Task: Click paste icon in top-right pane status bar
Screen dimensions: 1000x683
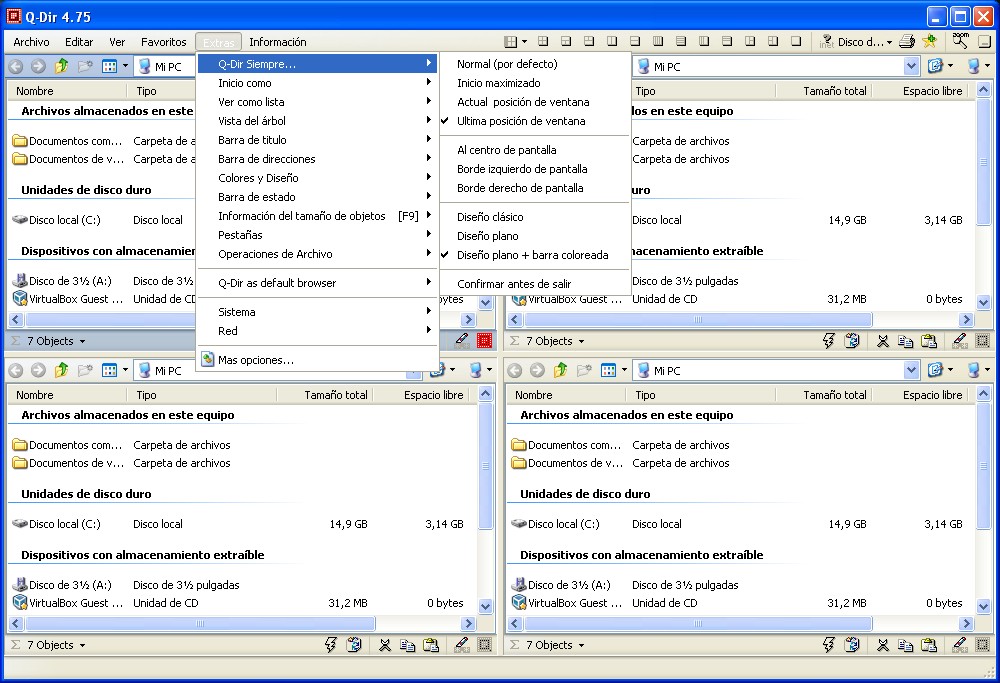Action: tap(929, 341)
